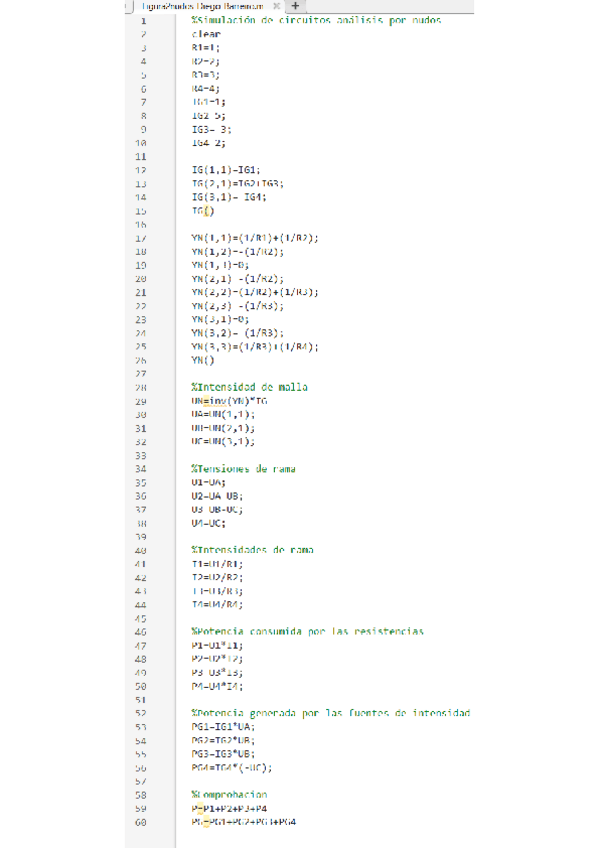The width and height of the screenshot is (599, 848).
Task: Click the 'P1=U1*I1;' line
Action: coord(217,646)
